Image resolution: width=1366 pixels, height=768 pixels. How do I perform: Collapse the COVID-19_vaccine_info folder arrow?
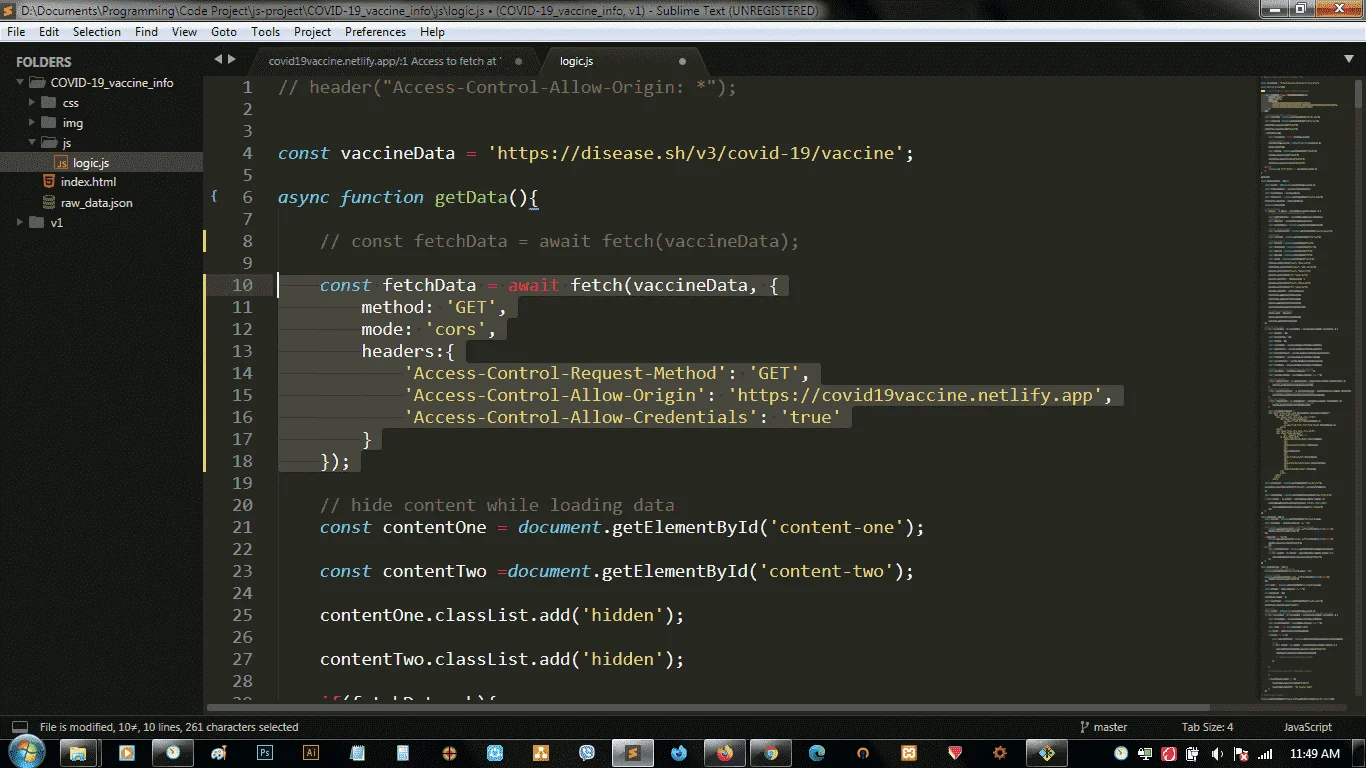(19, 83)
